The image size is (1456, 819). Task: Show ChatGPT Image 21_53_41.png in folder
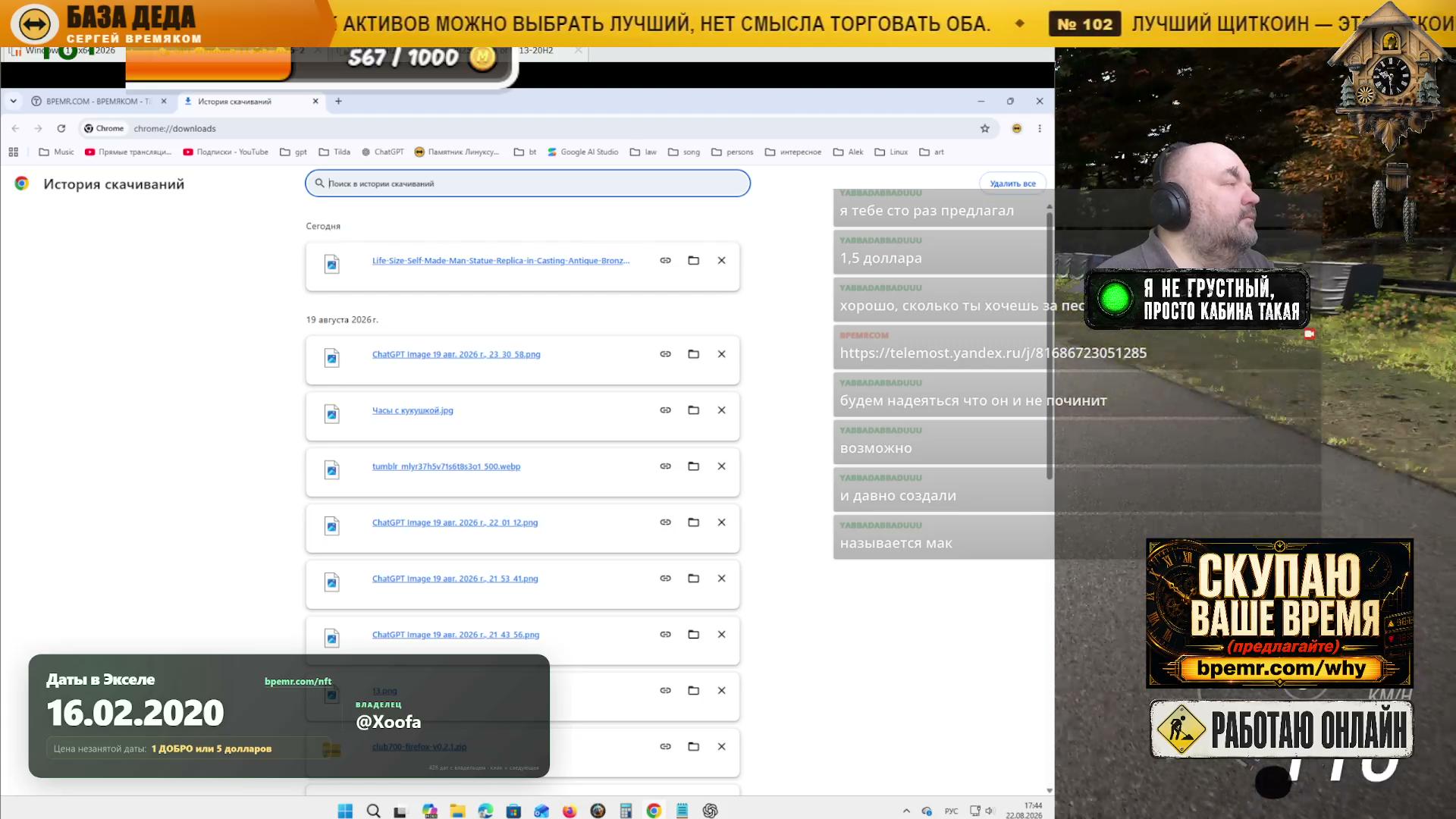(693, 579)
